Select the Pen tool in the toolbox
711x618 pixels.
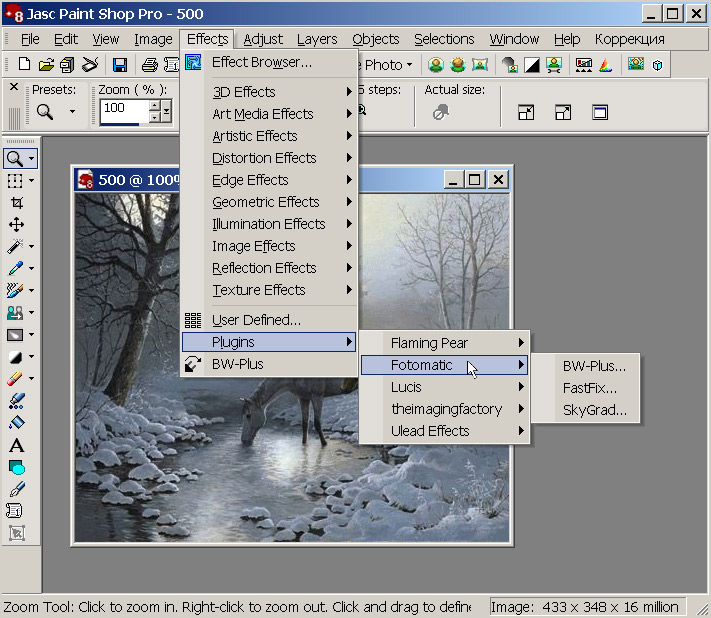[x=16, y=489]
